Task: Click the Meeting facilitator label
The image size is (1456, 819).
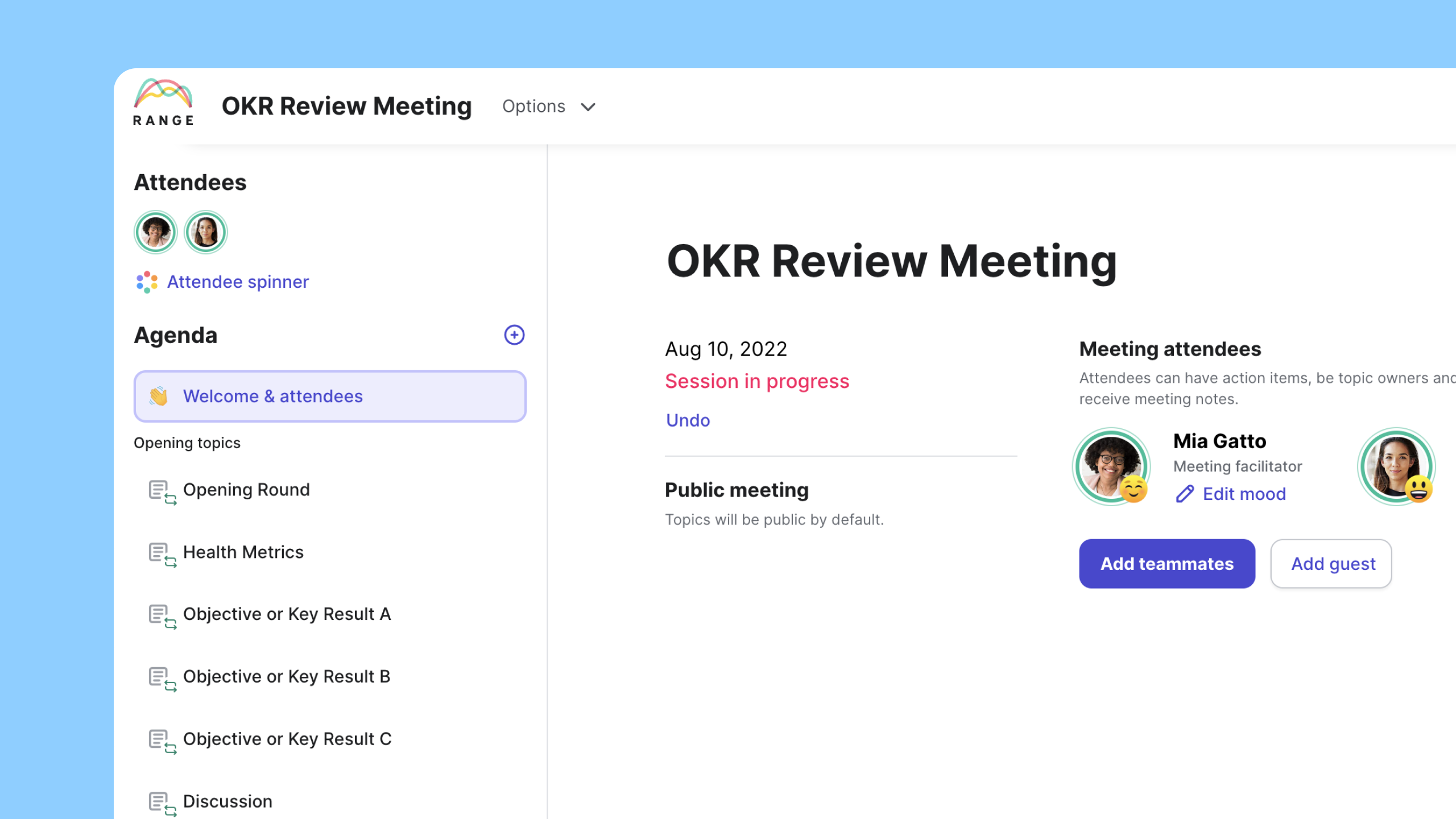Action: pos(1238,466)
